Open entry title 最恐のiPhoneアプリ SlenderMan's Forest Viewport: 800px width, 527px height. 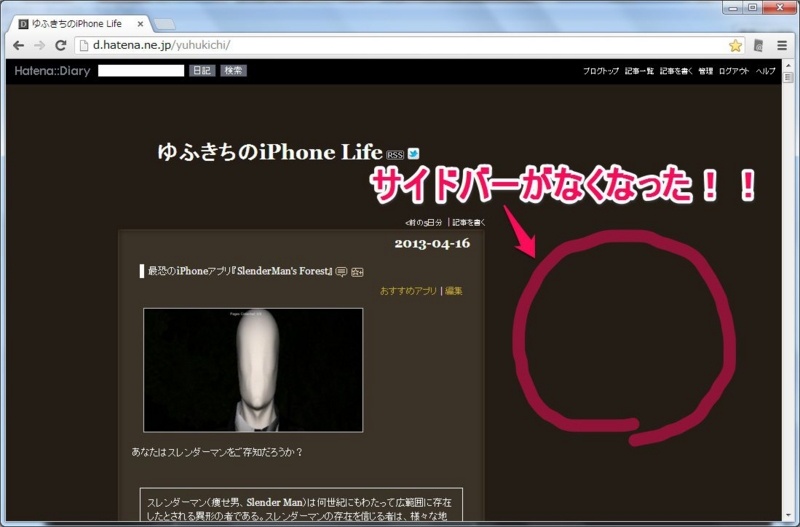(x=240, y=271)
